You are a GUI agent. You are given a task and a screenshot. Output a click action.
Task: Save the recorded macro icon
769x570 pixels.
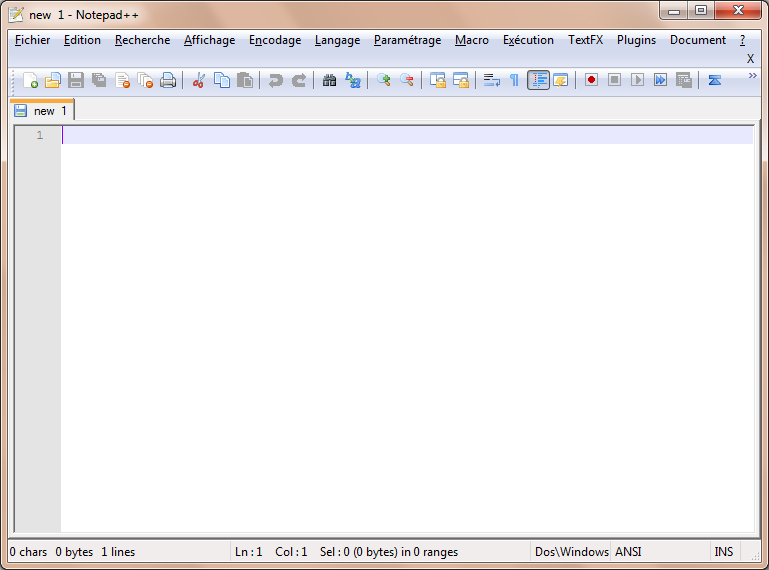tap(684, 80)
